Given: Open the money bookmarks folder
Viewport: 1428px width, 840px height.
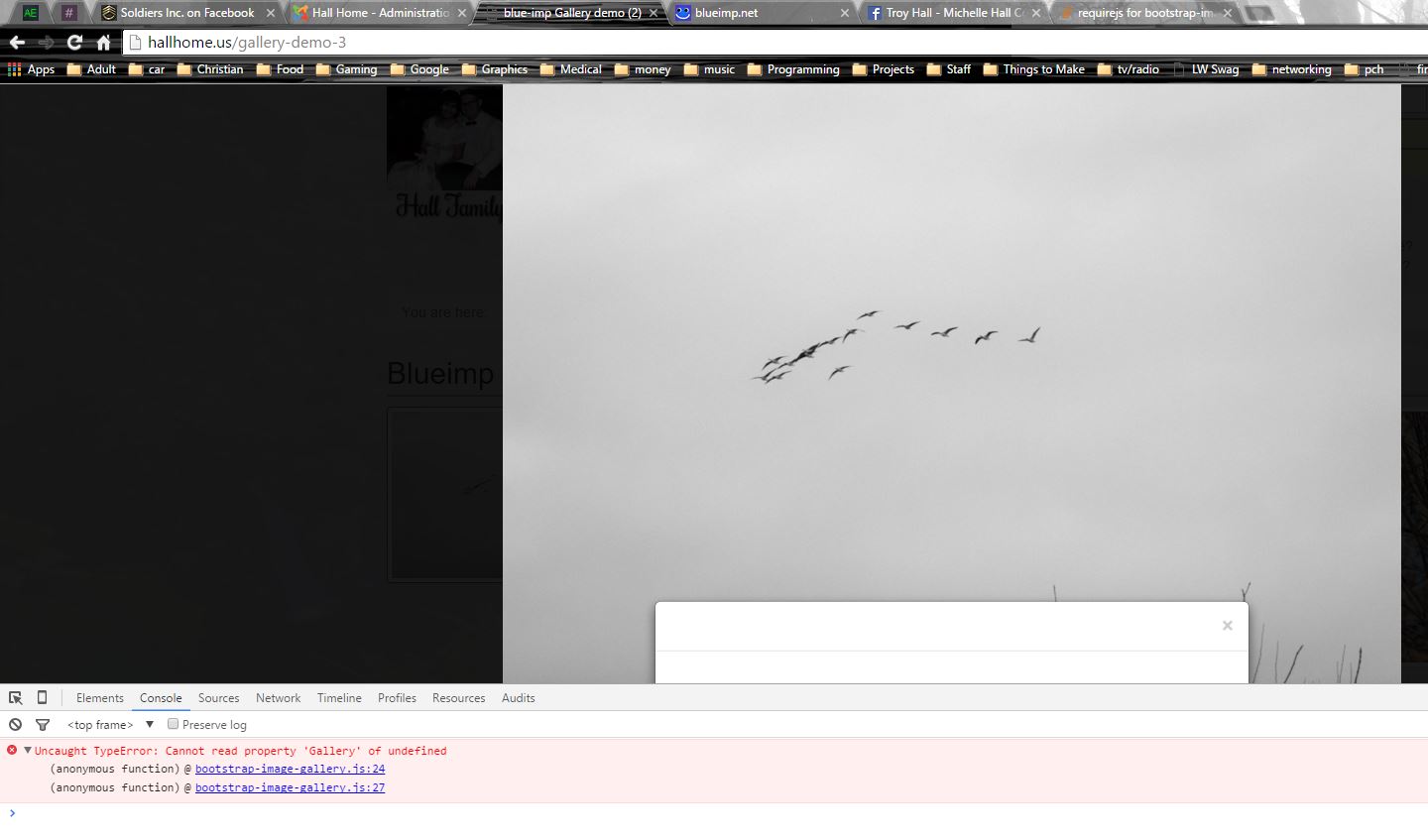Looking at the screenshot, I should click(643, 69).
